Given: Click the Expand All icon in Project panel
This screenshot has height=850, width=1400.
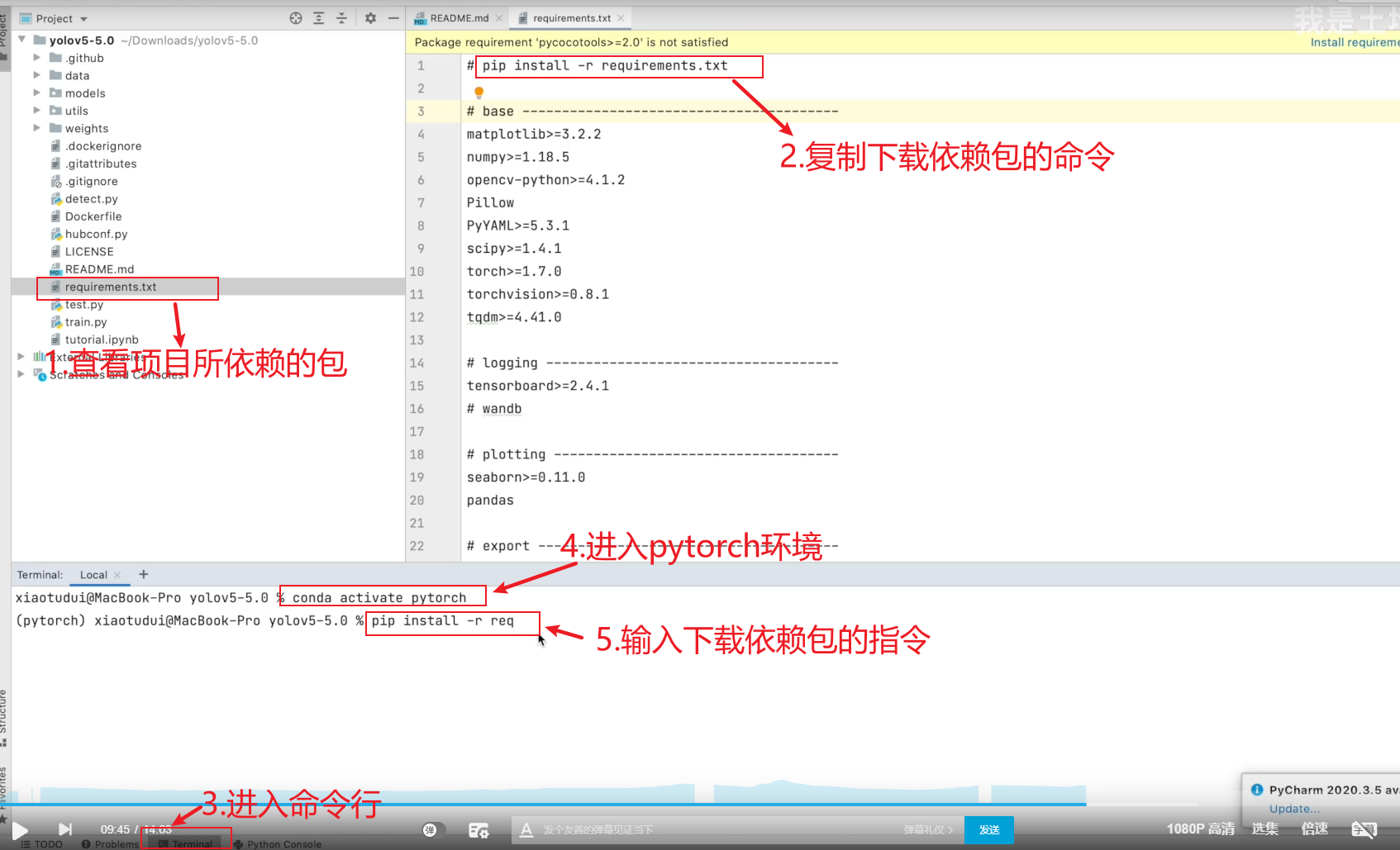Looking at the screenshot, I should [x=319, y=18].
